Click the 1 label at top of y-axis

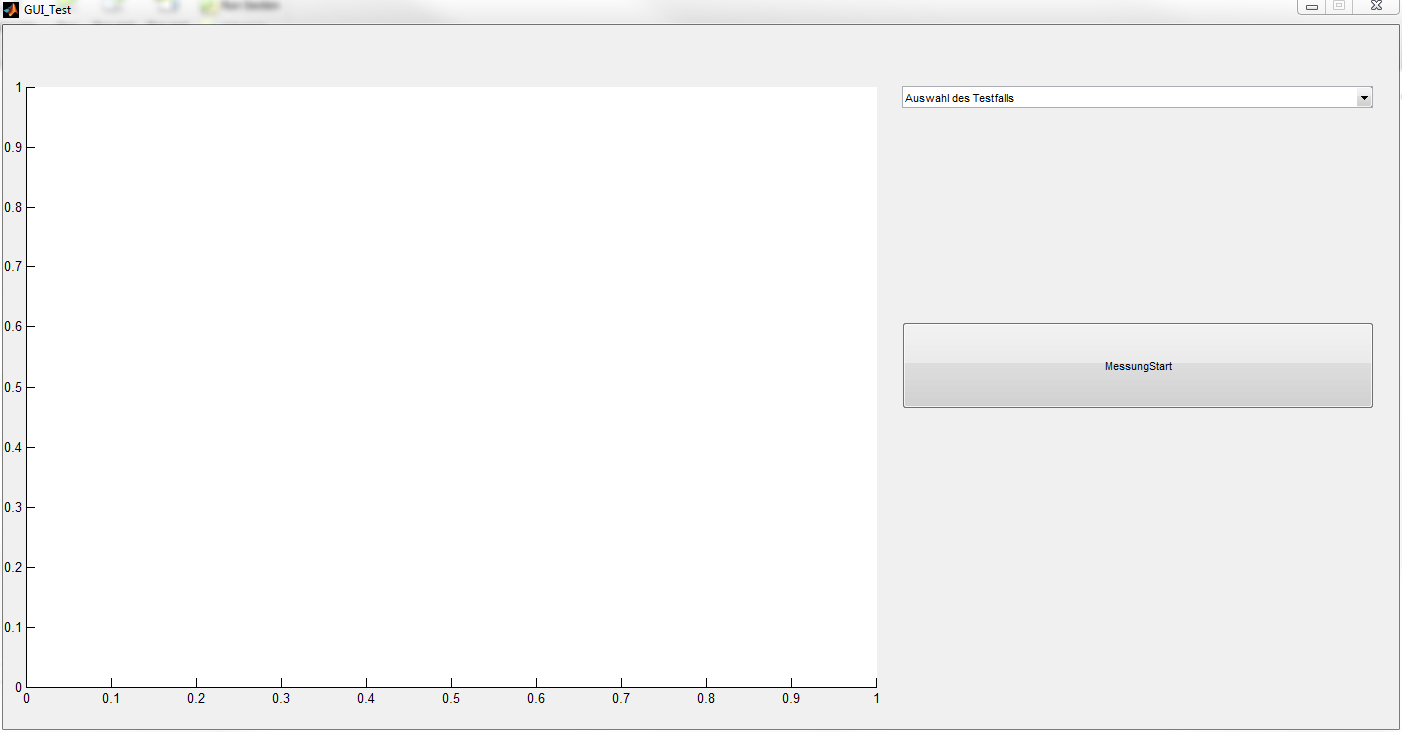[x=18, y=88]
